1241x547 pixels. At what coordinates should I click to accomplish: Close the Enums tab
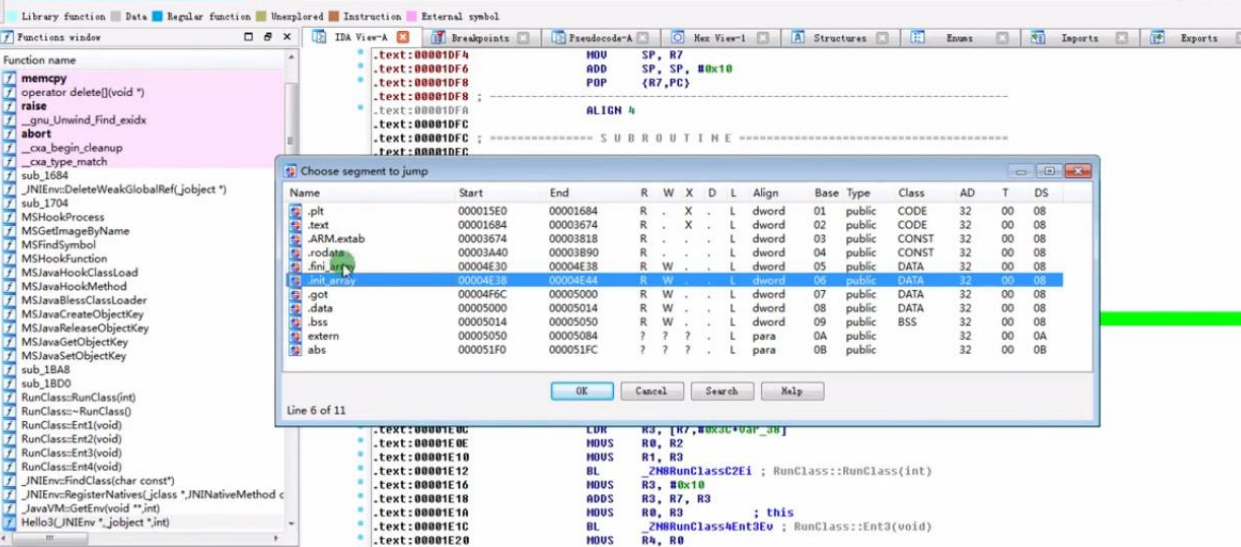1002,38
